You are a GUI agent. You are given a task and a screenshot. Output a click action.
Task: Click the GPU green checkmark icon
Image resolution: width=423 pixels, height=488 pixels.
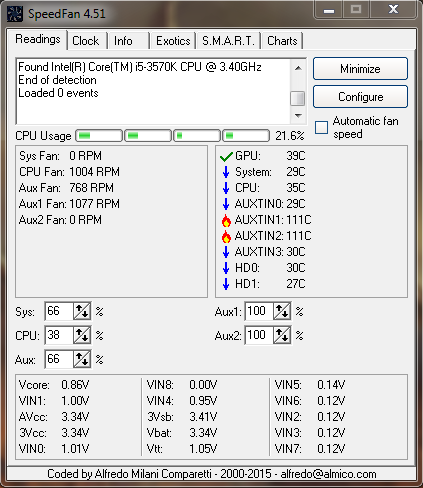226,156
